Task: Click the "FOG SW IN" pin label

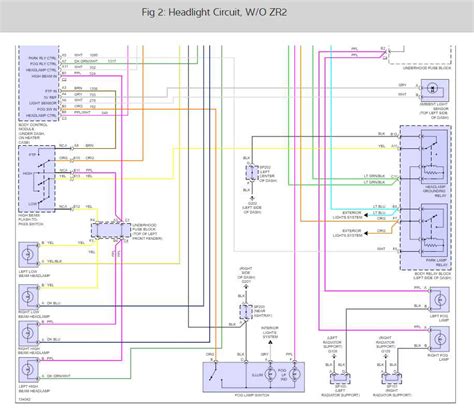Action: (x=47, y=109)
